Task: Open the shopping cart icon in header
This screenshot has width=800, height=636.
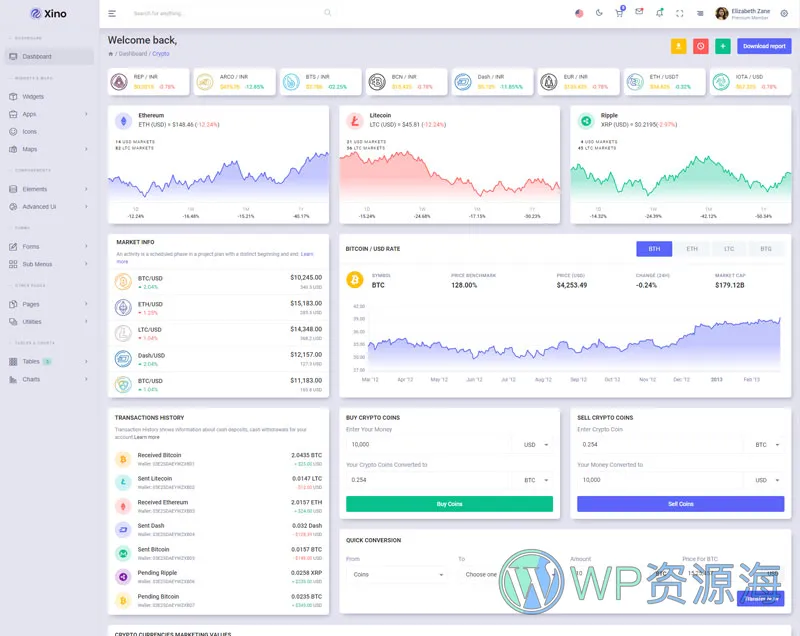Action: point(620,12)
